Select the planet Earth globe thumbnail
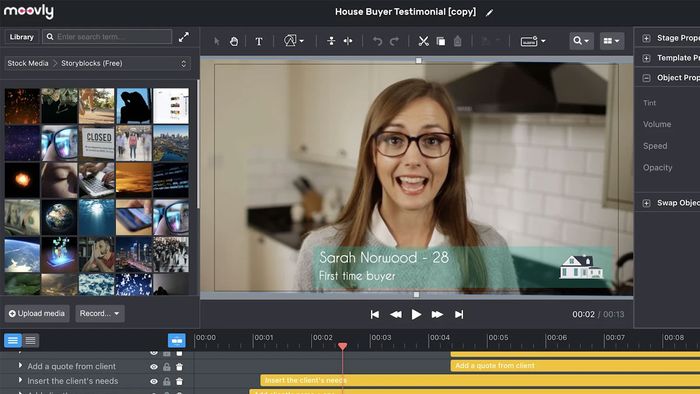The width and height of the screenshot is (700, 394). [x=59, y=217]
